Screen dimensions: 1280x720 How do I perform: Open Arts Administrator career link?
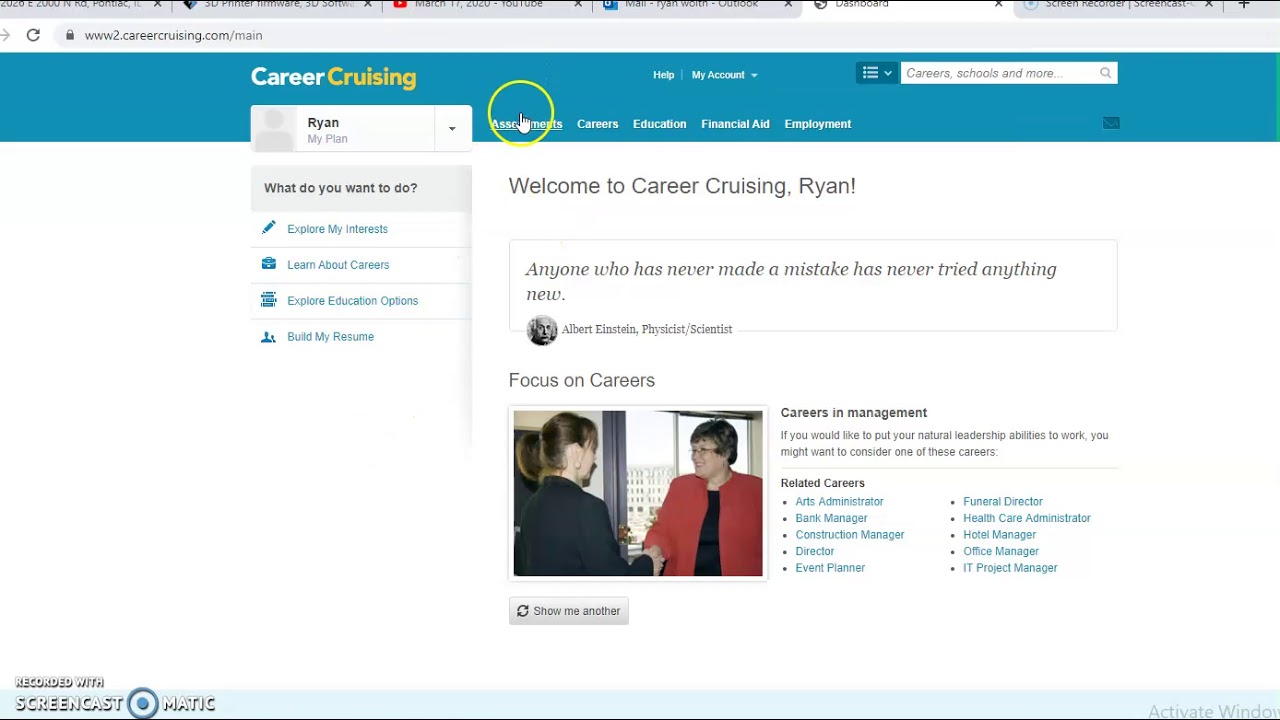pyautogui.click(x=839, y=502)
